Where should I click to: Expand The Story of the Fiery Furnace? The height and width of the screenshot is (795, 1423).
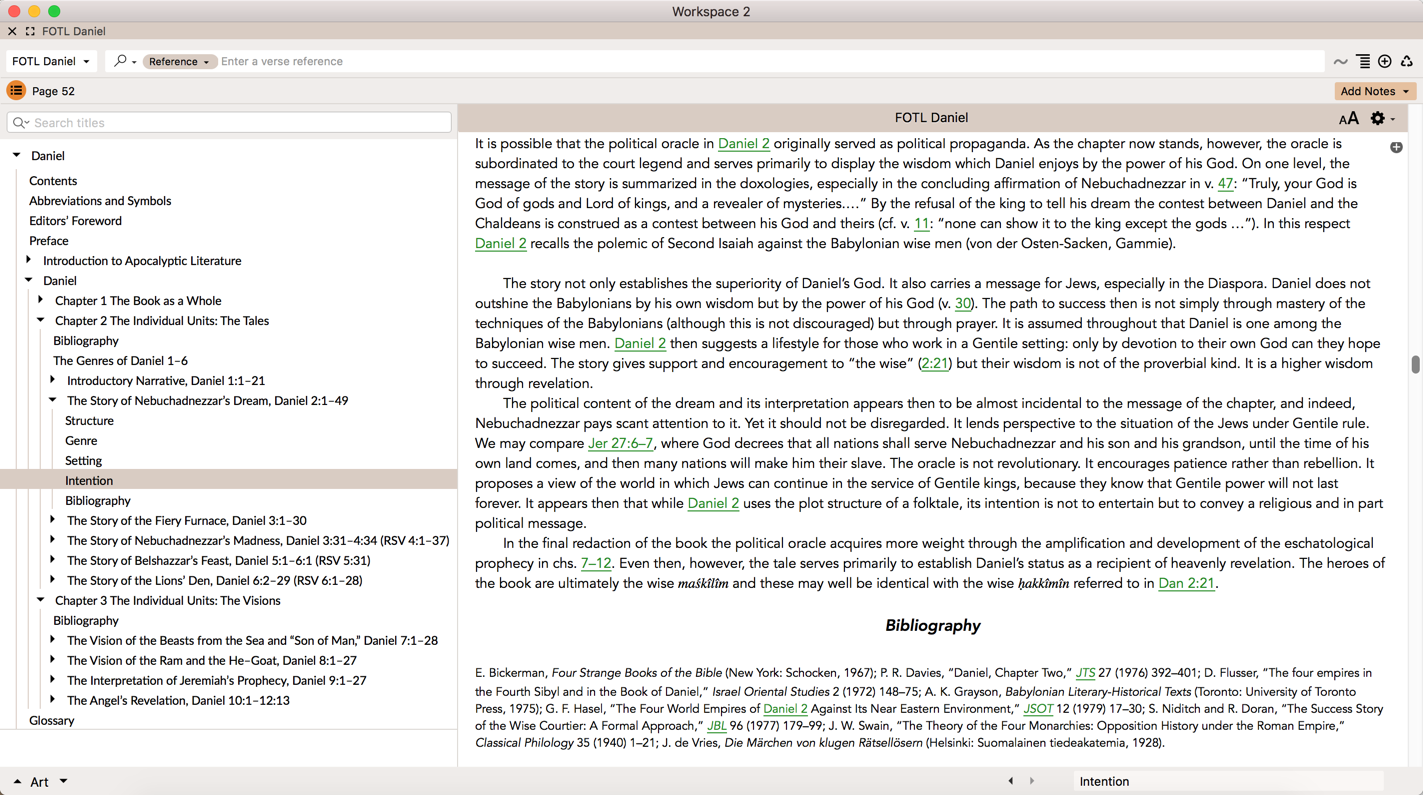pos(53,520)
